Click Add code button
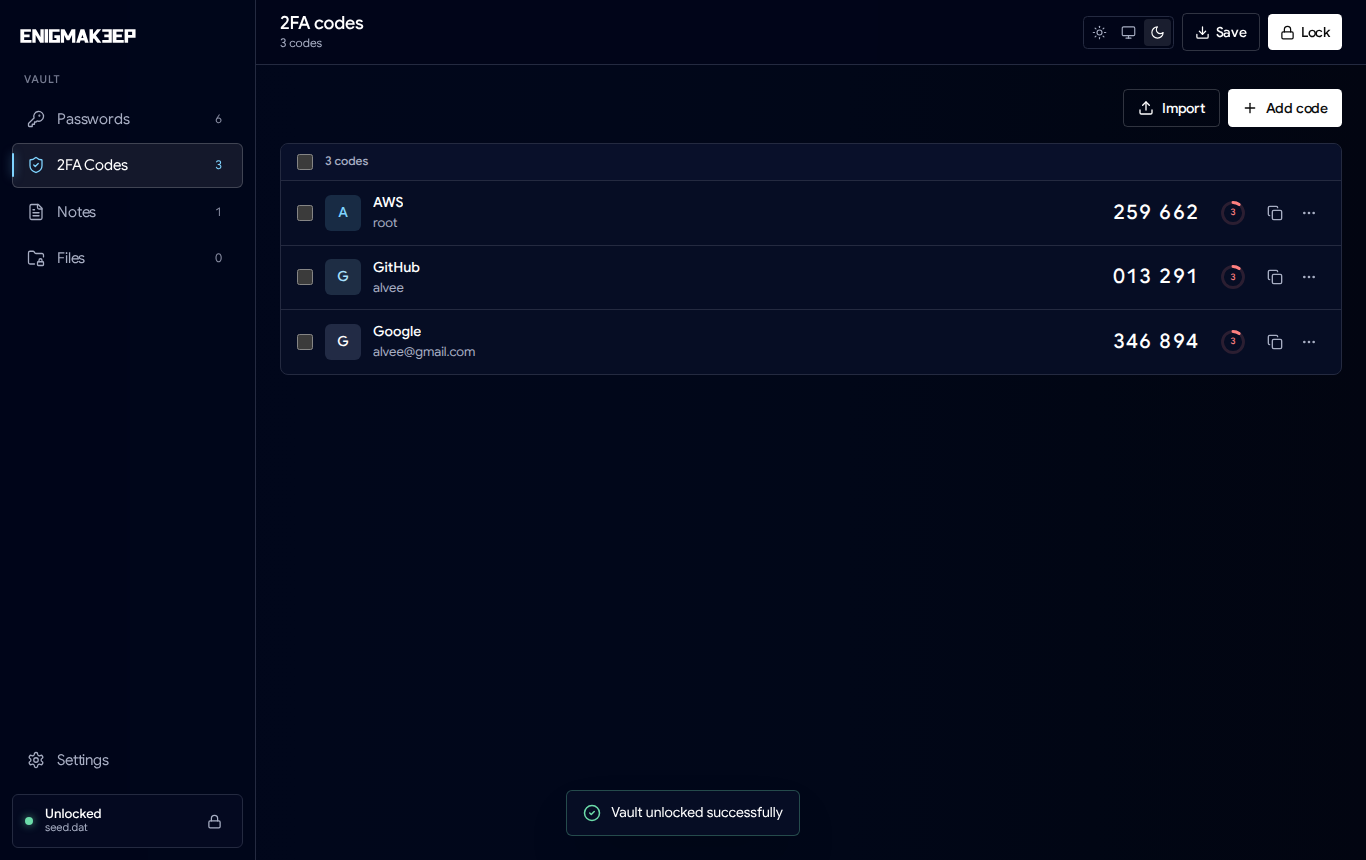The image size is (1366, 860). [x=1285, y=108]
